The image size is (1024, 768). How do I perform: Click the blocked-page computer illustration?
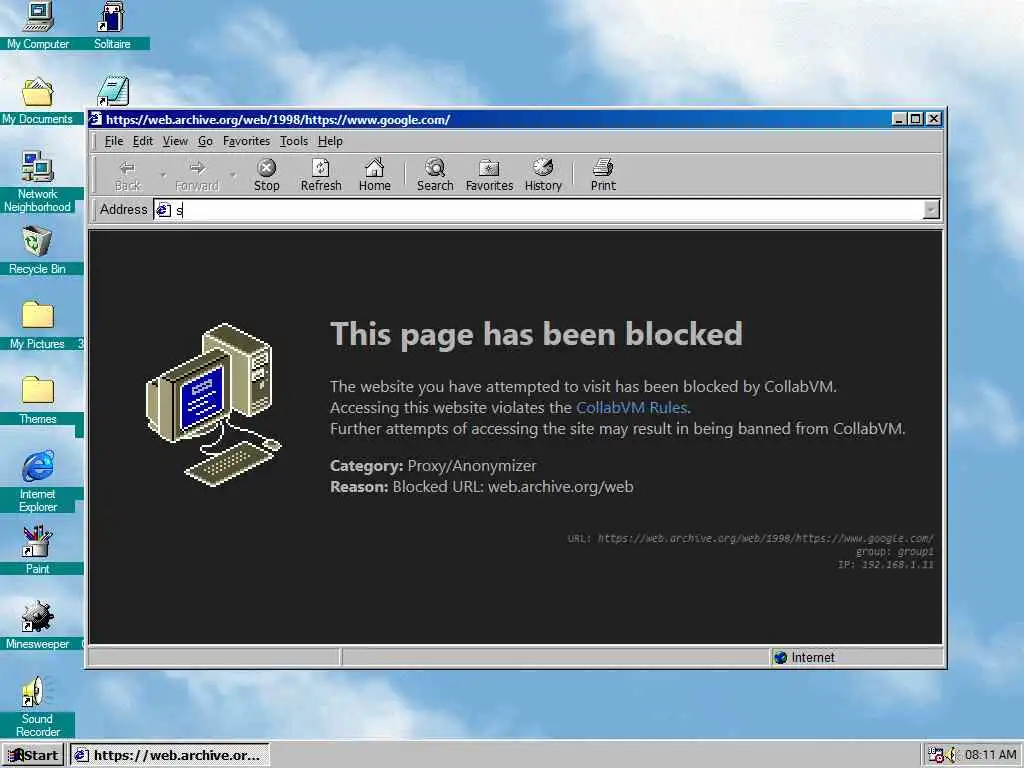tap(214, 405)
